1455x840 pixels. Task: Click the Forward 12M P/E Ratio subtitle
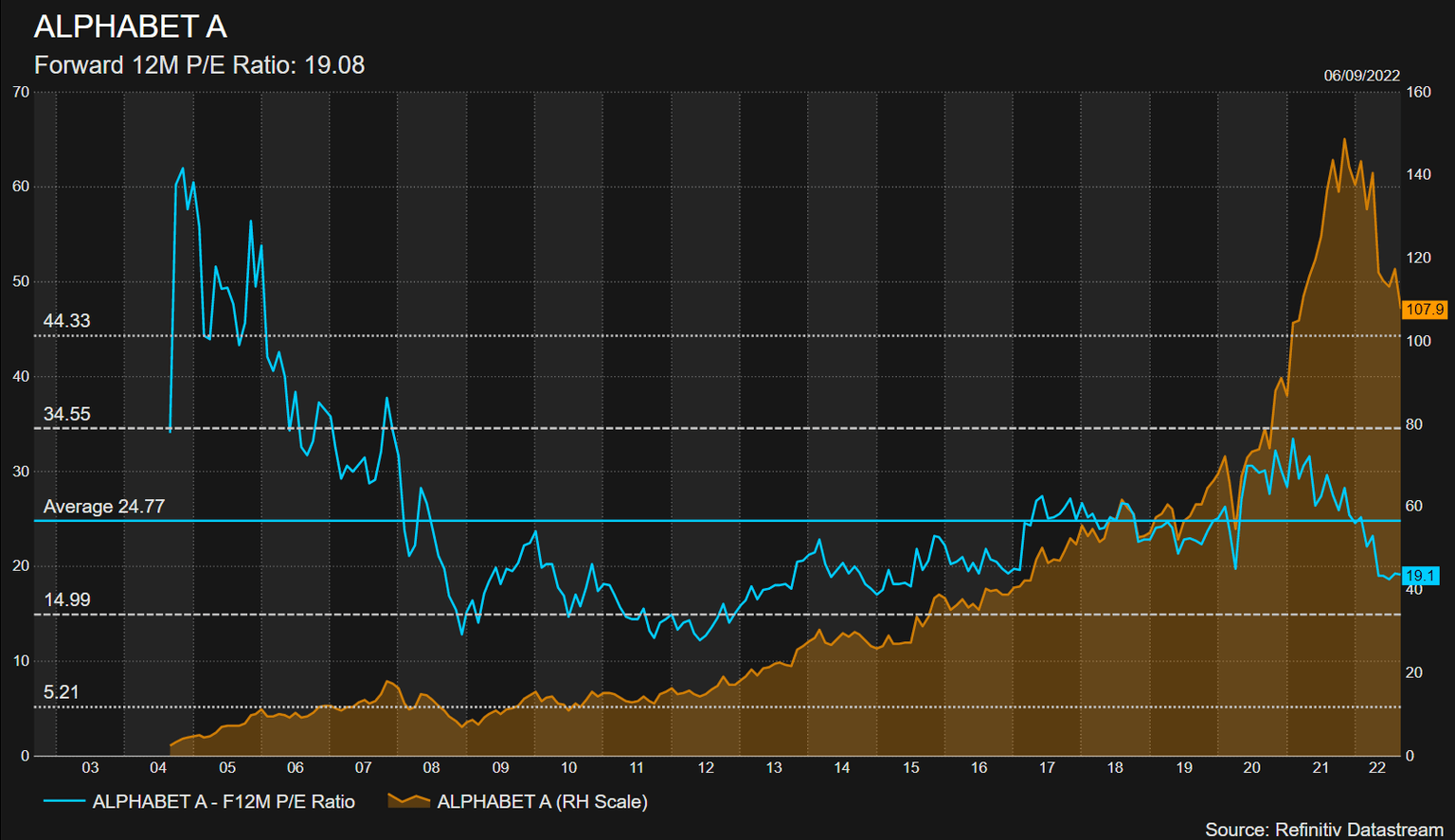(199, 65)
